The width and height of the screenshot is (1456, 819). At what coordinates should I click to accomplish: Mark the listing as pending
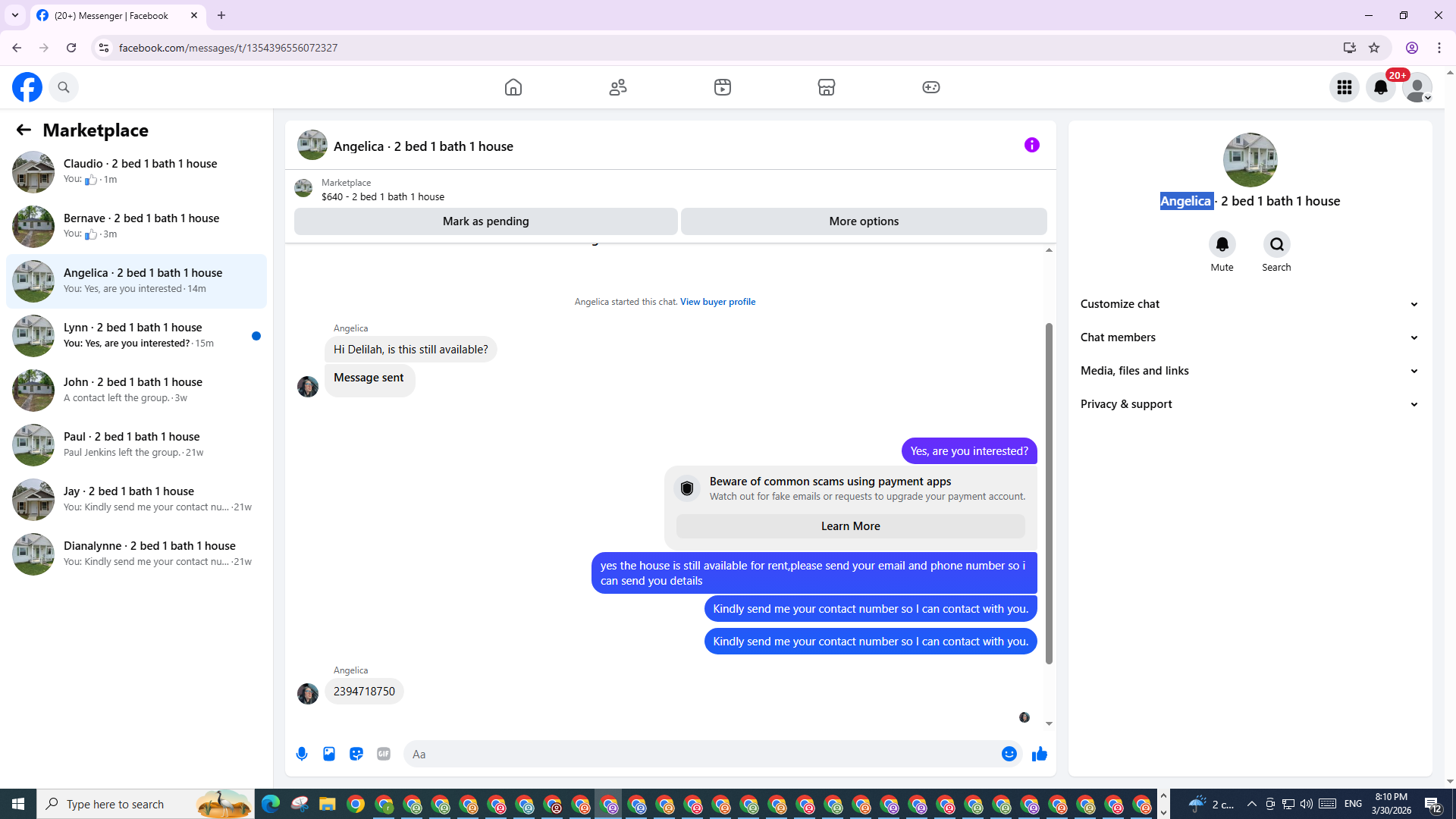click(x=485, y=221)
